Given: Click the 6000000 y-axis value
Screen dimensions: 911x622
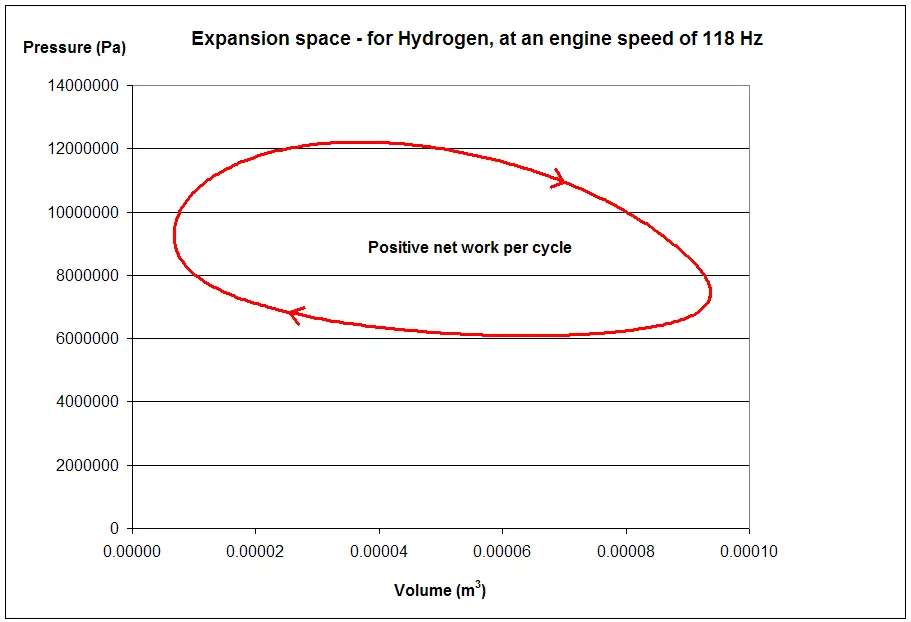Looking at the screenshot, I should pos(87,339).
